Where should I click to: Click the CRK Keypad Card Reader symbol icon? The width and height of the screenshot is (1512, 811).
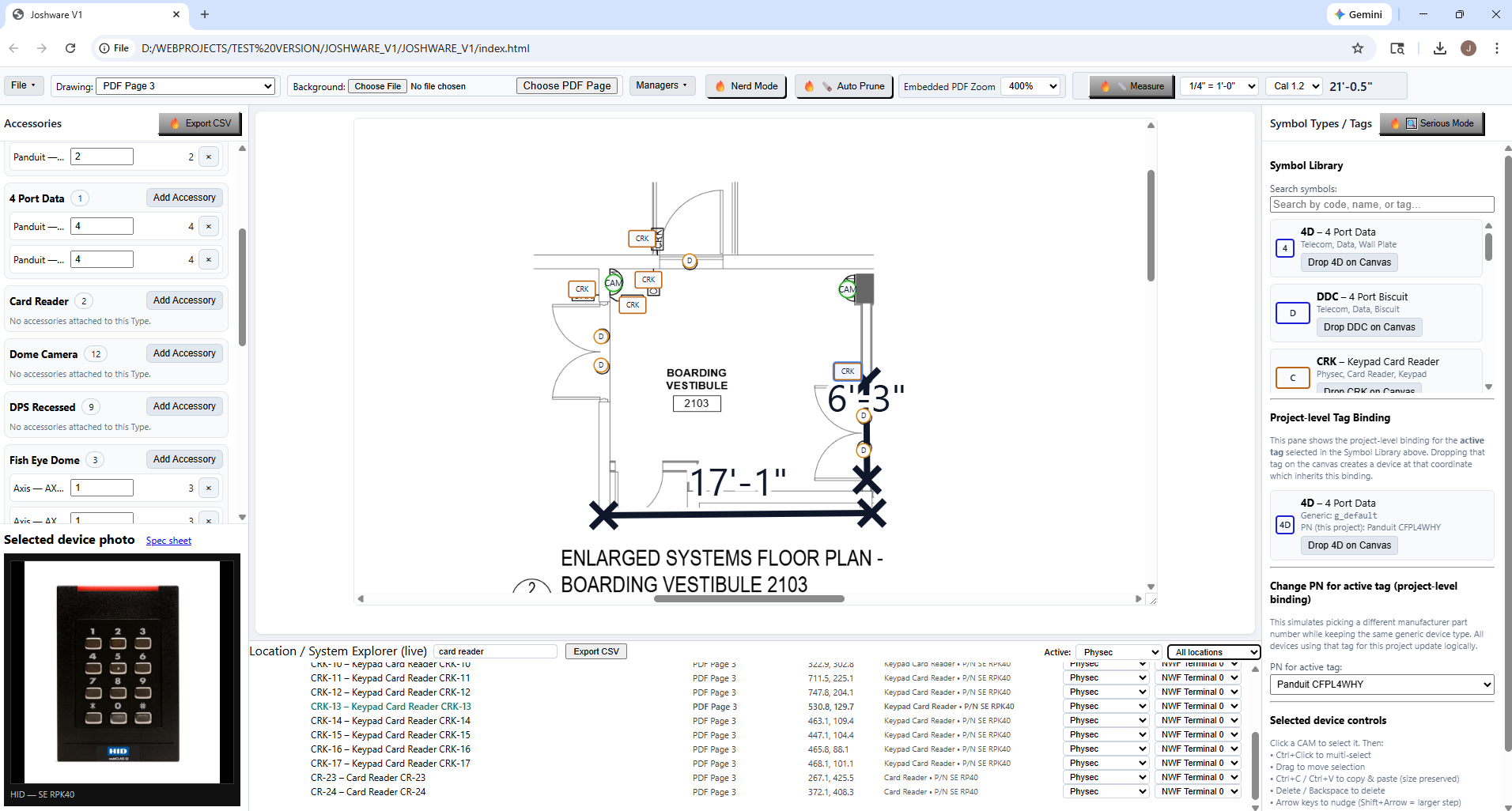coord(1292,377)
